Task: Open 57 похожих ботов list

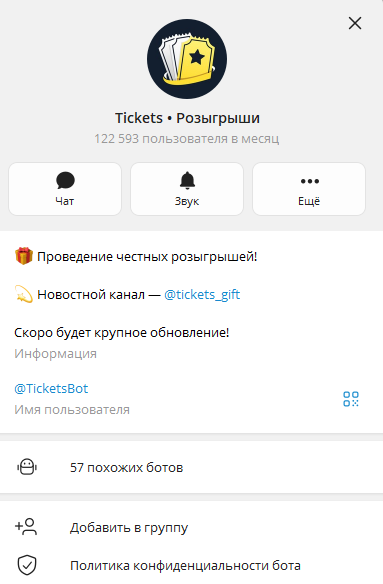Action: coord(192,467)
